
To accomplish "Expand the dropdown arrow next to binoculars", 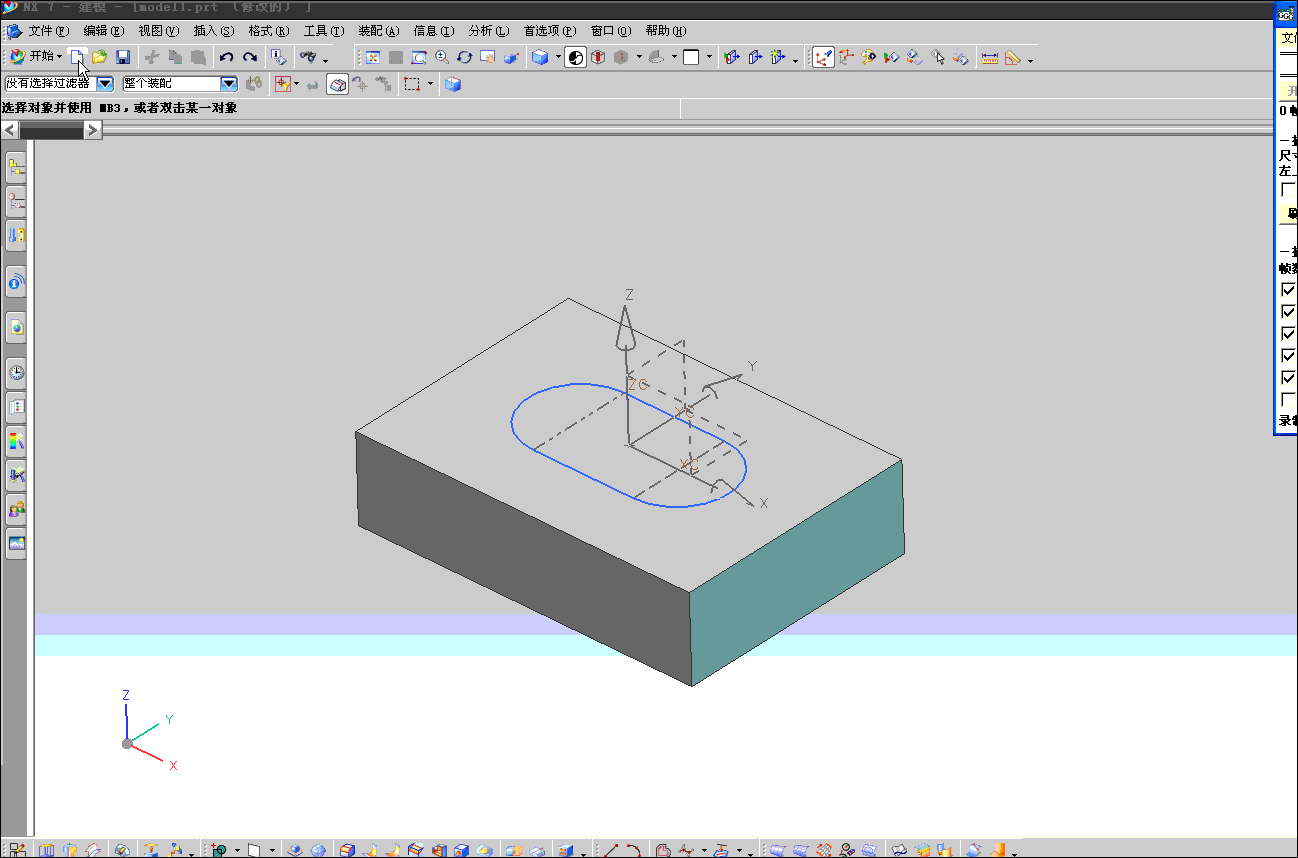I will pos(326,60).
